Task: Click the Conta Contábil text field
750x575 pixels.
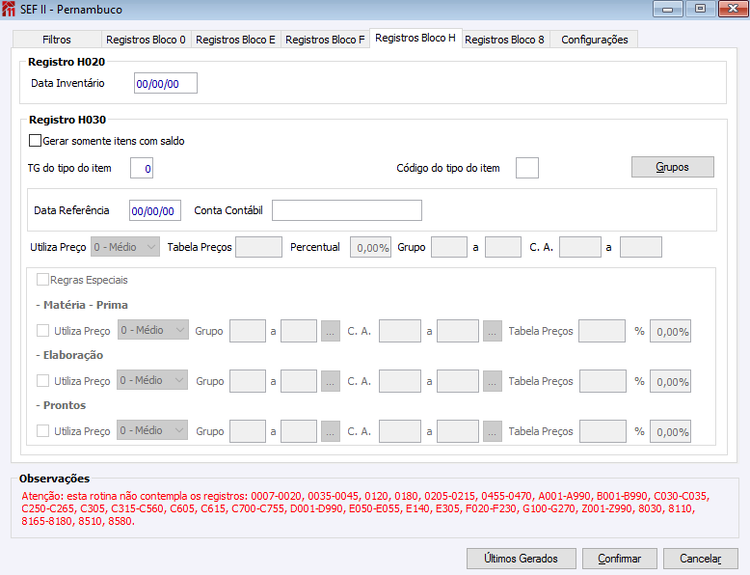Action: 347,210
